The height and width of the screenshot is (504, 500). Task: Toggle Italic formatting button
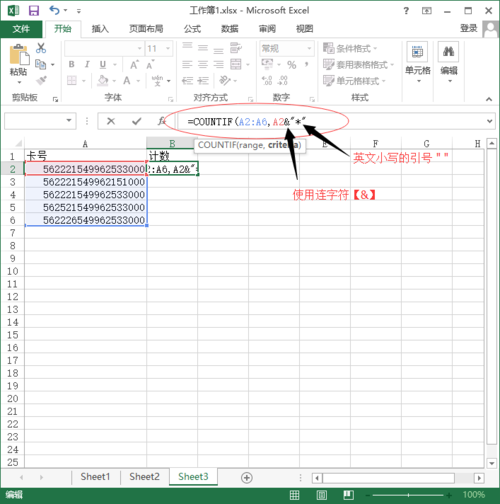coord(87,64)
